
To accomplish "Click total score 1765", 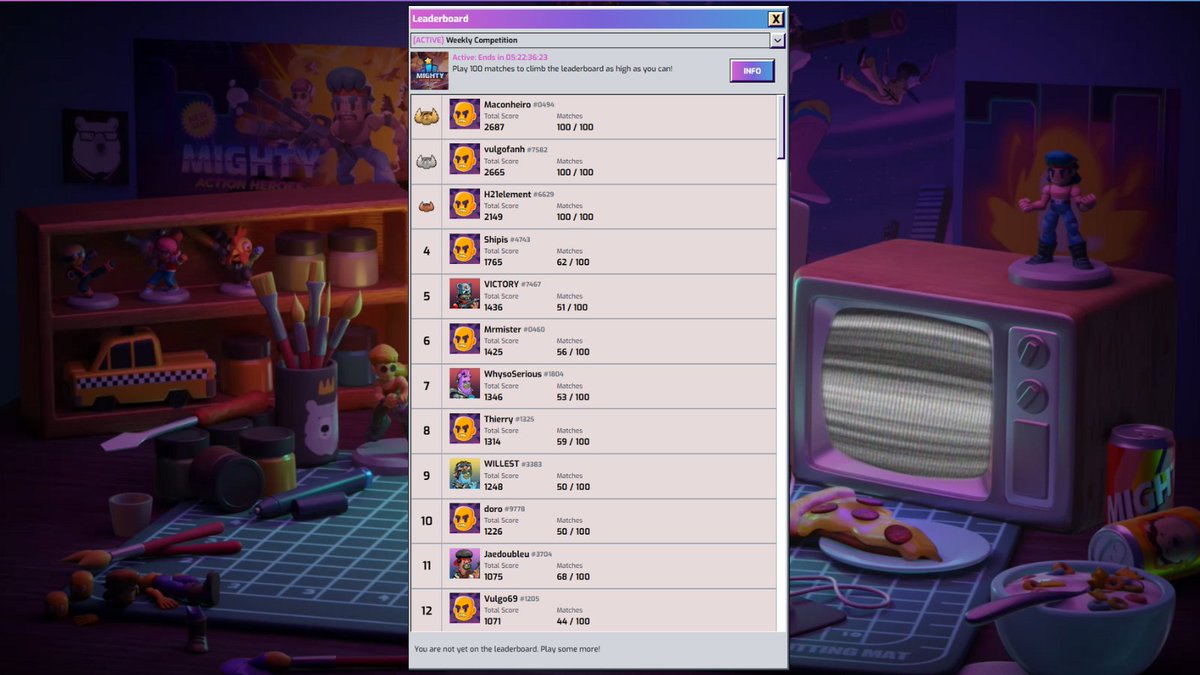I will [493, 262].
